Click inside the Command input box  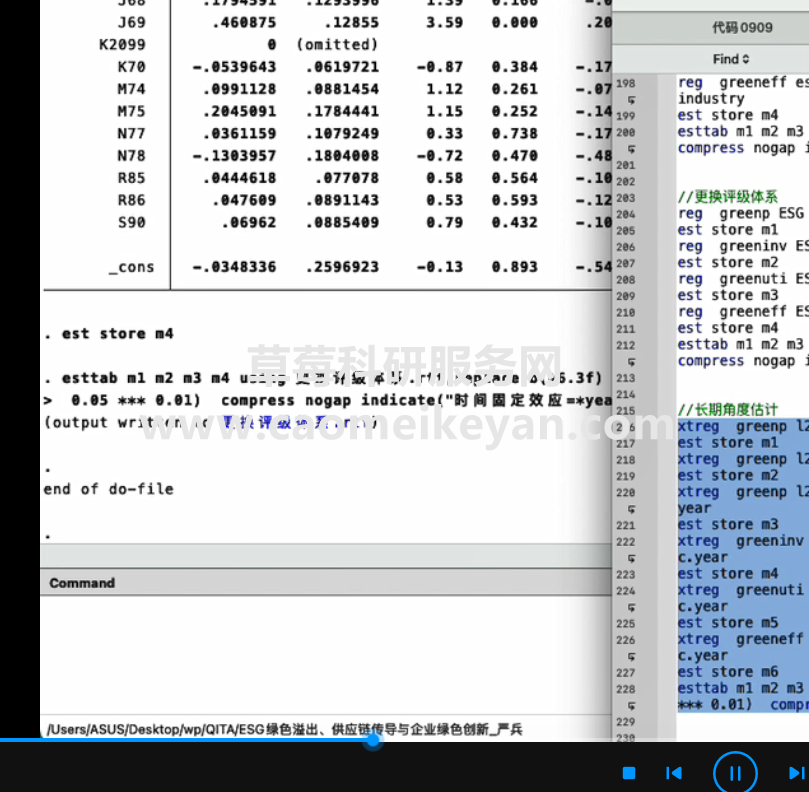(326, 654)
